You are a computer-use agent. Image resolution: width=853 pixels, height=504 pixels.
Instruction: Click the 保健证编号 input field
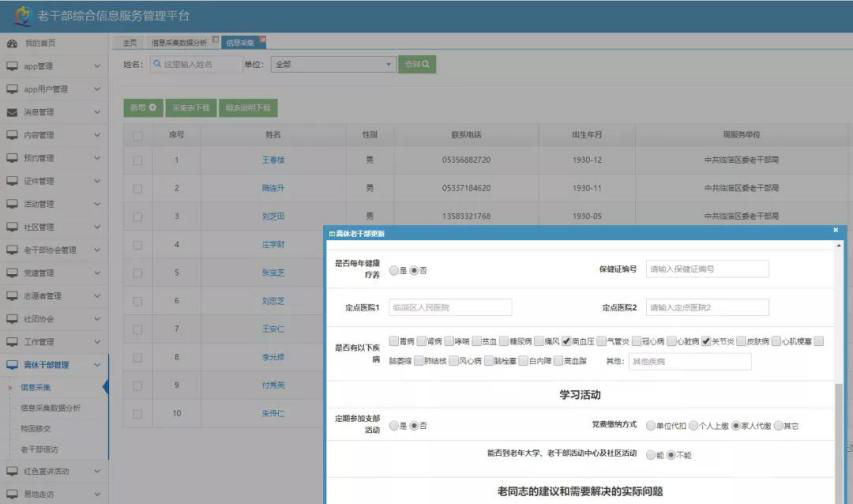(x=707, y=269)
